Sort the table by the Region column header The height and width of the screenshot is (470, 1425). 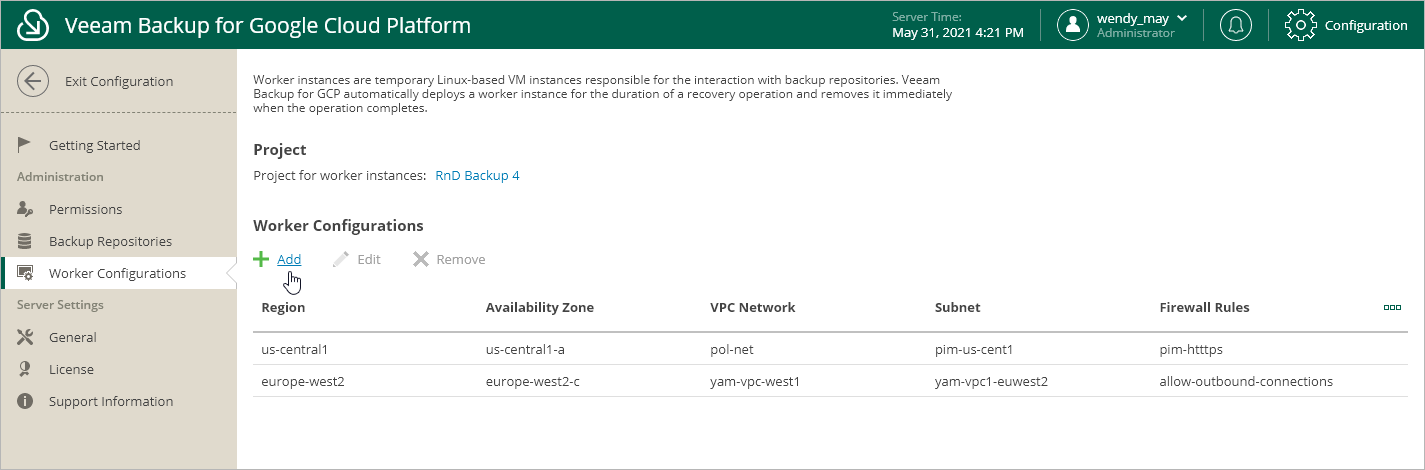pos(283,307)
